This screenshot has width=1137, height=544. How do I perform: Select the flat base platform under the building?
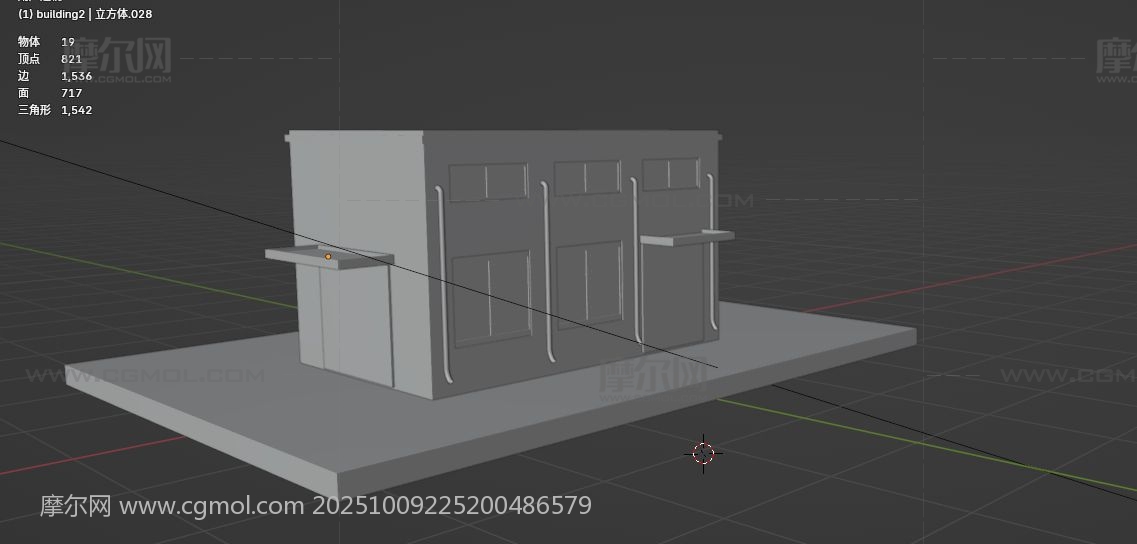click(300, 420)
